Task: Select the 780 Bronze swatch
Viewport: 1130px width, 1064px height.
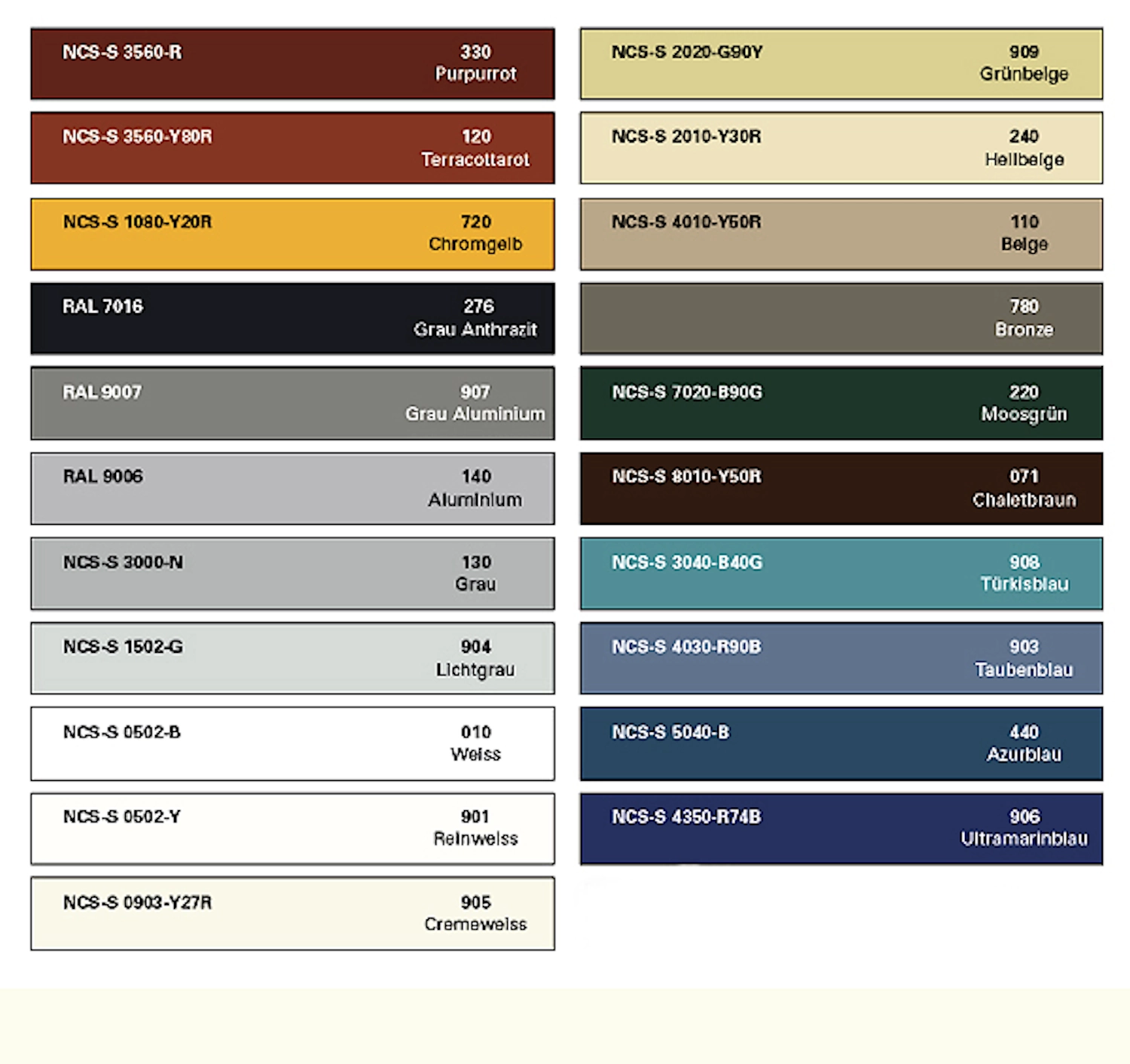Action: tap(841, 319)
